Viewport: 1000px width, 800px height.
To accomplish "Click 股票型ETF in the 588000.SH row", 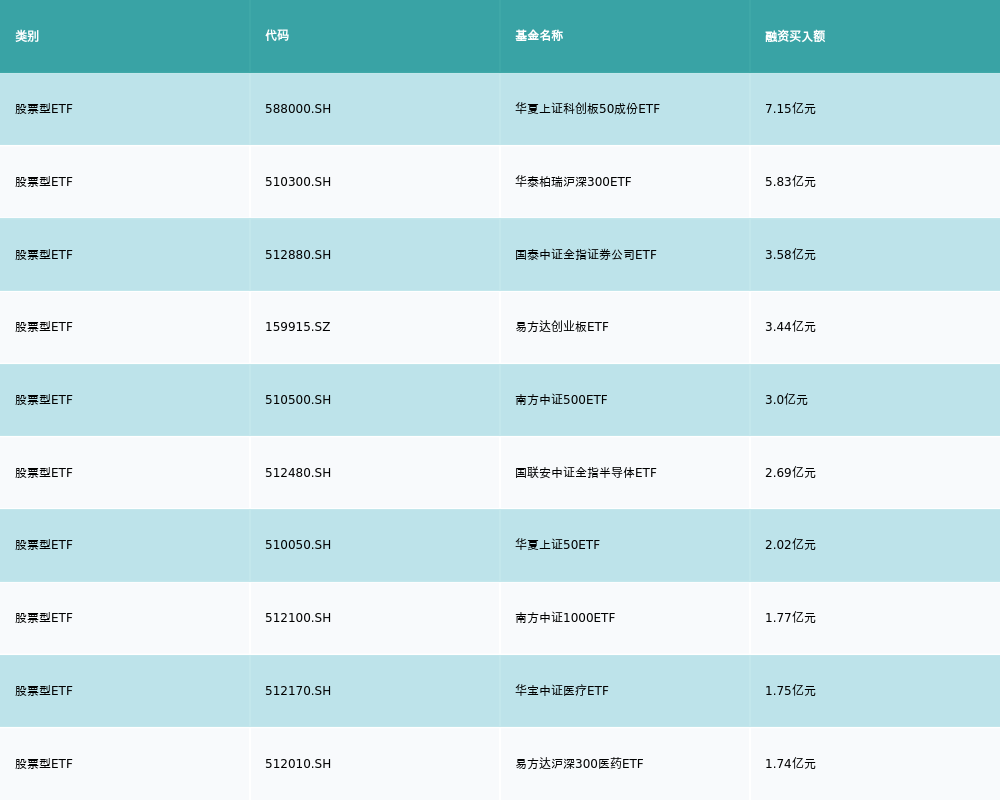I will (44, 109).
